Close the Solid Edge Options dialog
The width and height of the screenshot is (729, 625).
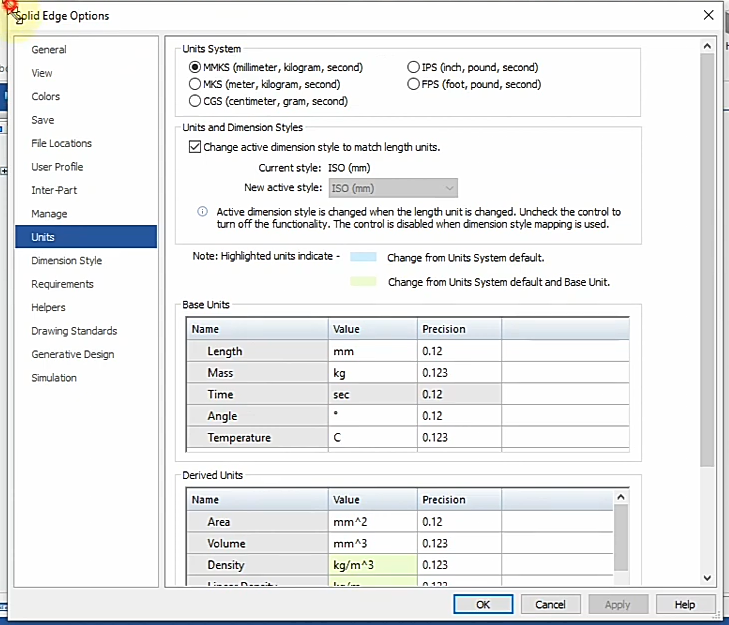tap(708, 15)
